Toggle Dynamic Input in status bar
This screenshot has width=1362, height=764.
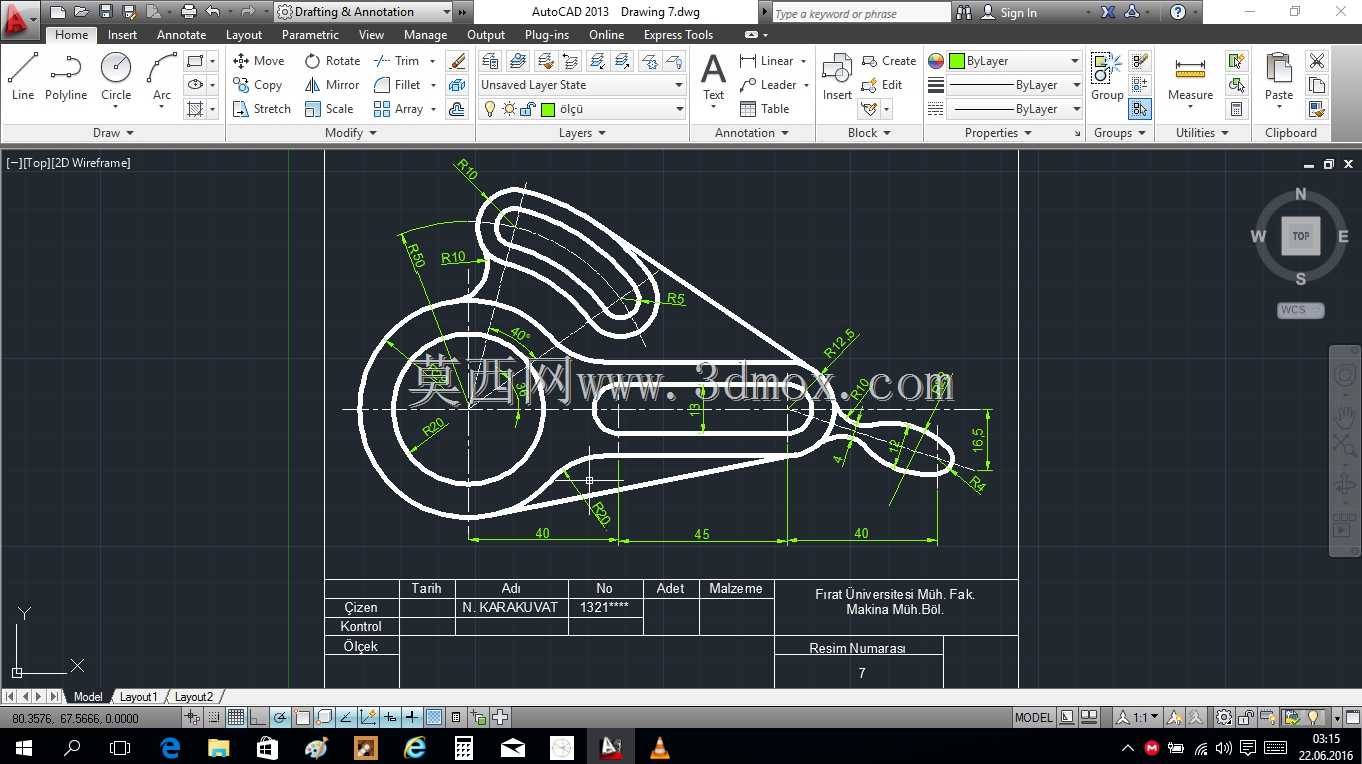tap(389, 717)
